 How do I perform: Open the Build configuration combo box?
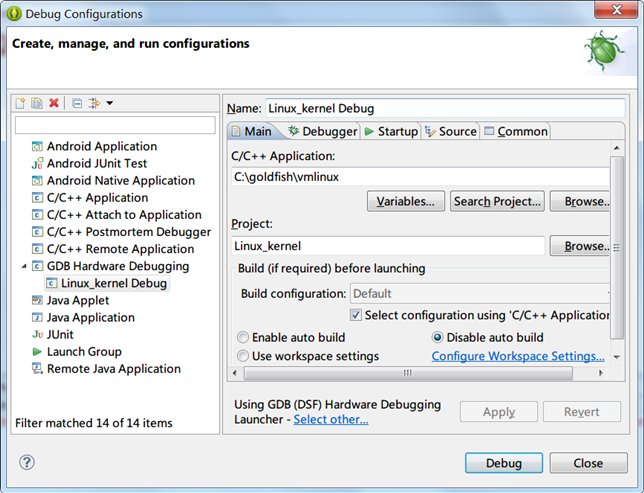point(480,294)
